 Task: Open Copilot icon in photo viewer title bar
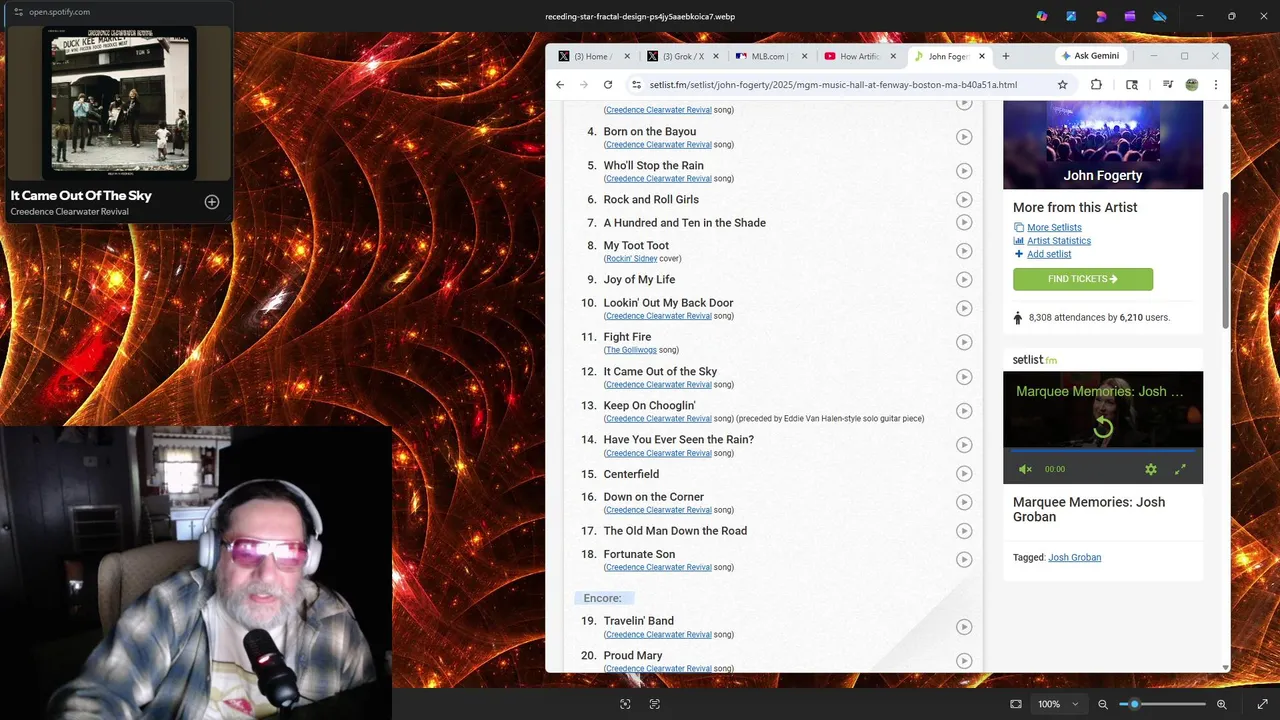click(x=1042, y=16)
